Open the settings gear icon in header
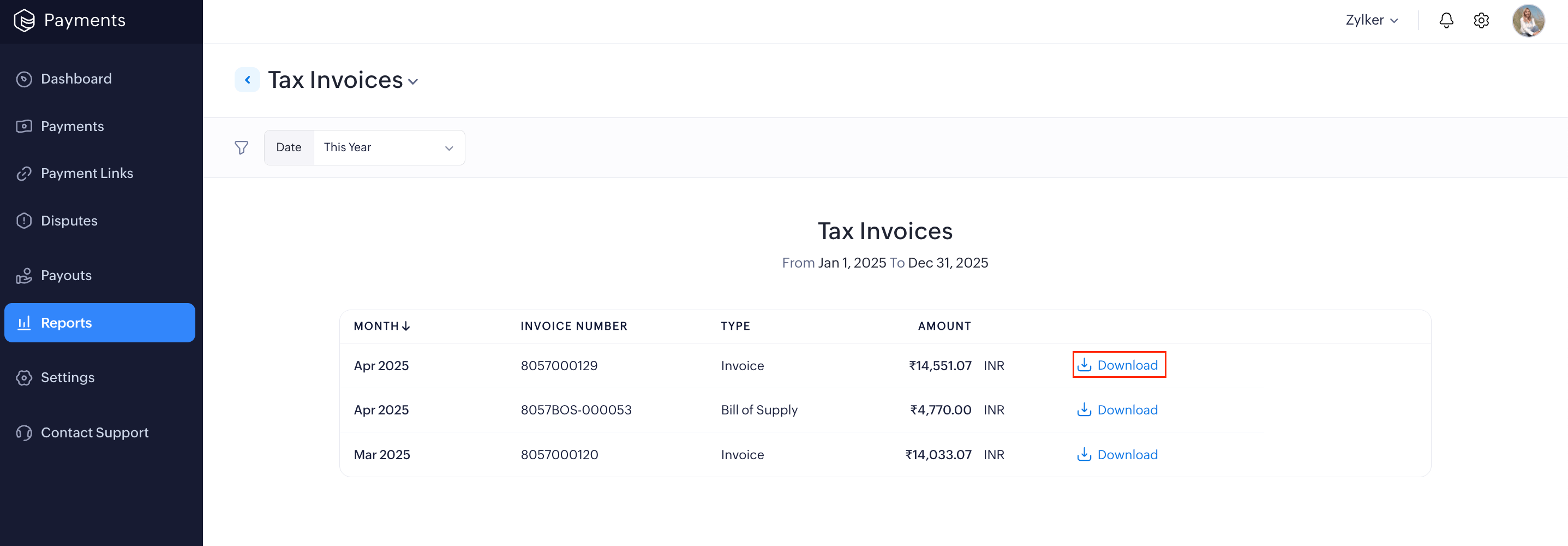The height and width of the screenshot is (546, 1568). tap(1481, 20)
